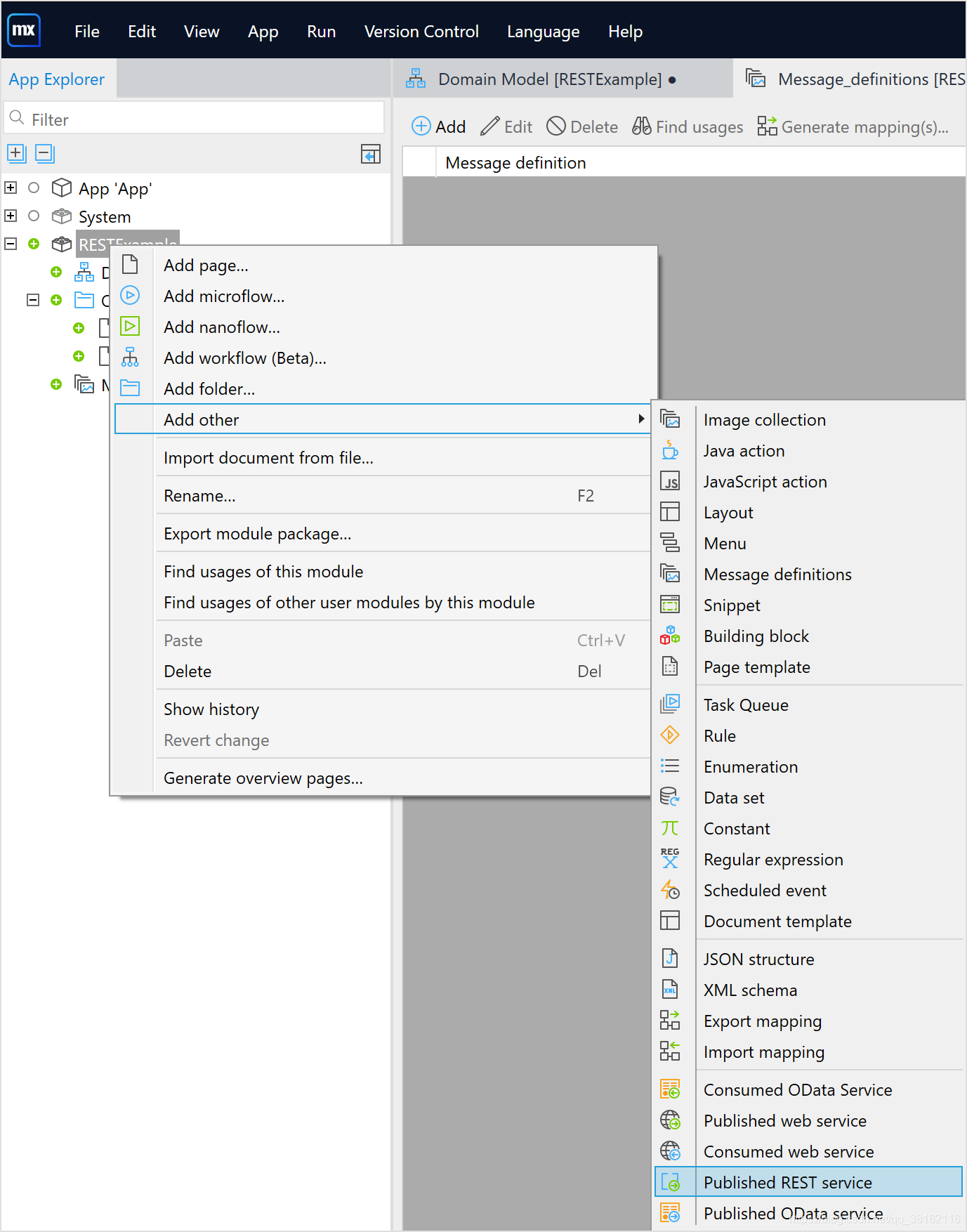Click the Rule diamond icon

point(670,735)
